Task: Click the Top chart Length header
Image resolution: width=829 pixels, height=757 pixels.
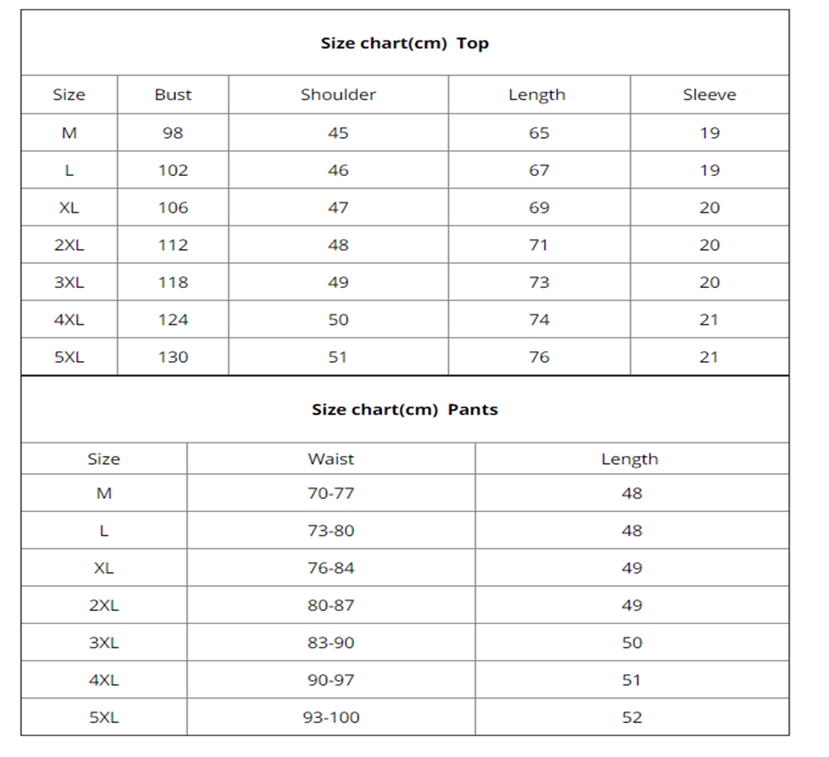Action: click(537, 95)
